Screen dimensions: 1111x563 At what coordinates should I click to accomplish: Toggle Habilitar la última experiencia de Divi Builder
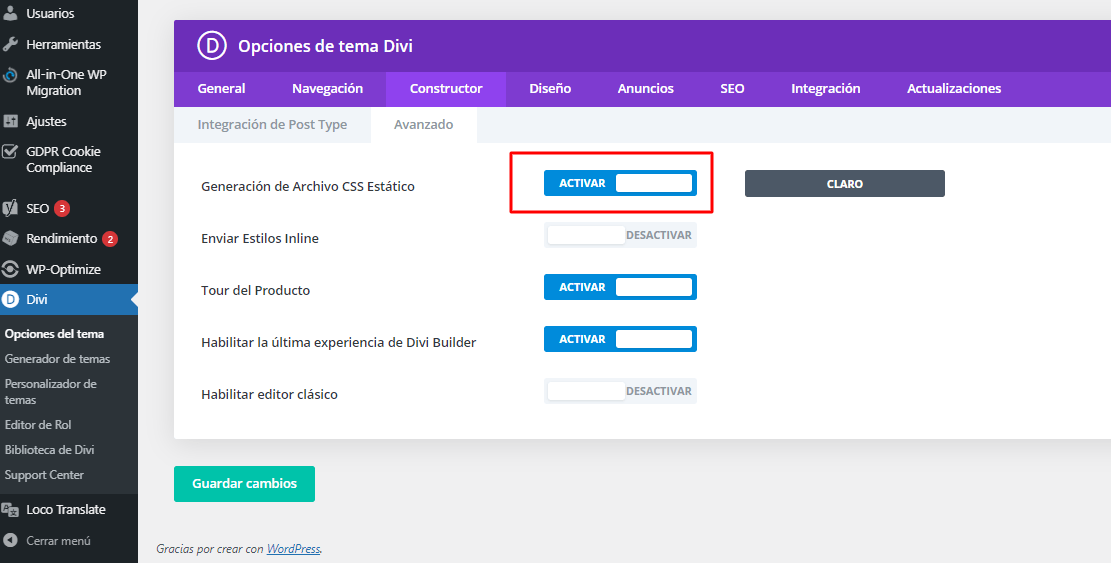coord(620,339)
